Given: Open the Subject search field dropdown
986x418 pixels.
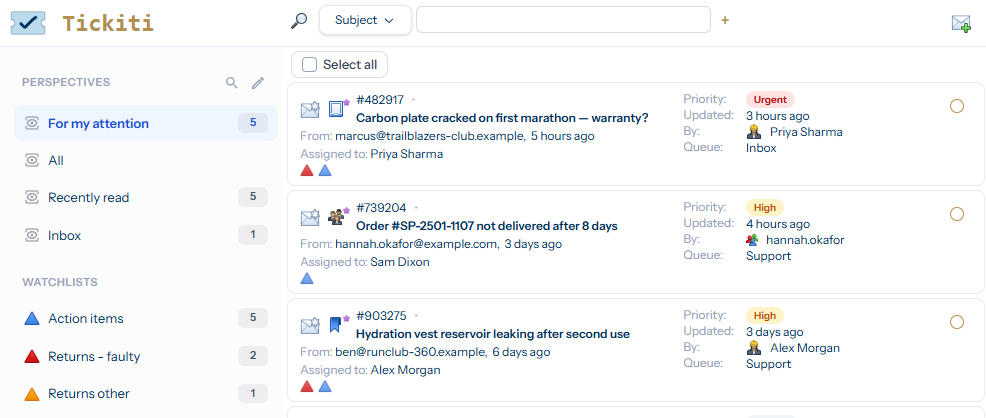Looking at the screenshot, I should click(x=365, y=20).
